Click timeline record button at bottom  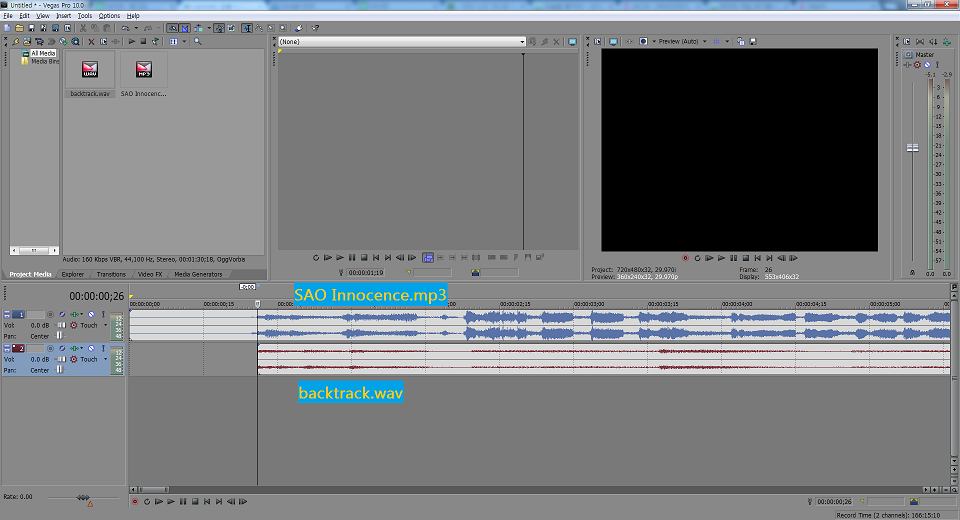135,502
